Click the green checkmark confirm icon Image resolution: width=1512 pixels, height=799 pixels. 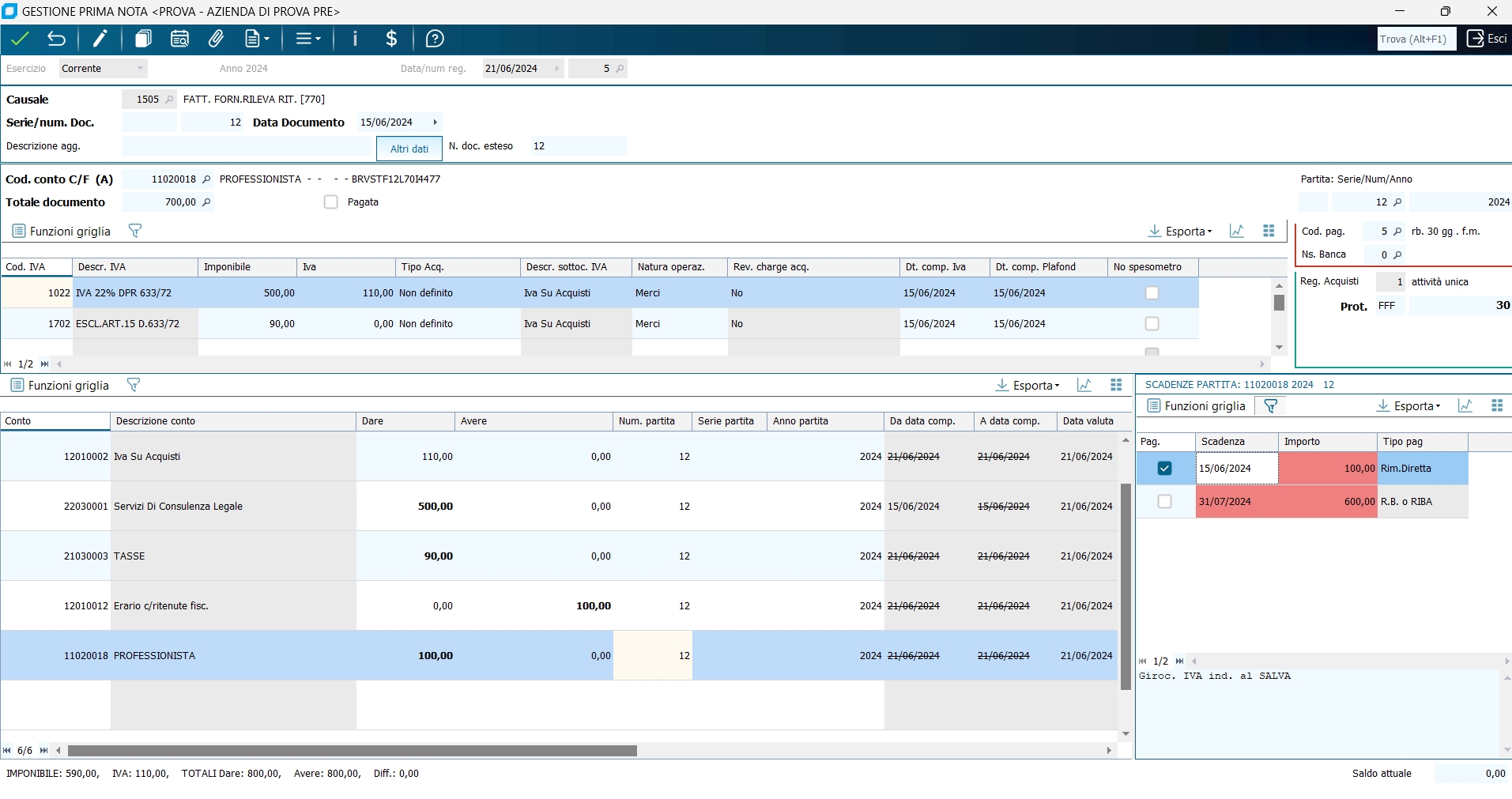21,39
